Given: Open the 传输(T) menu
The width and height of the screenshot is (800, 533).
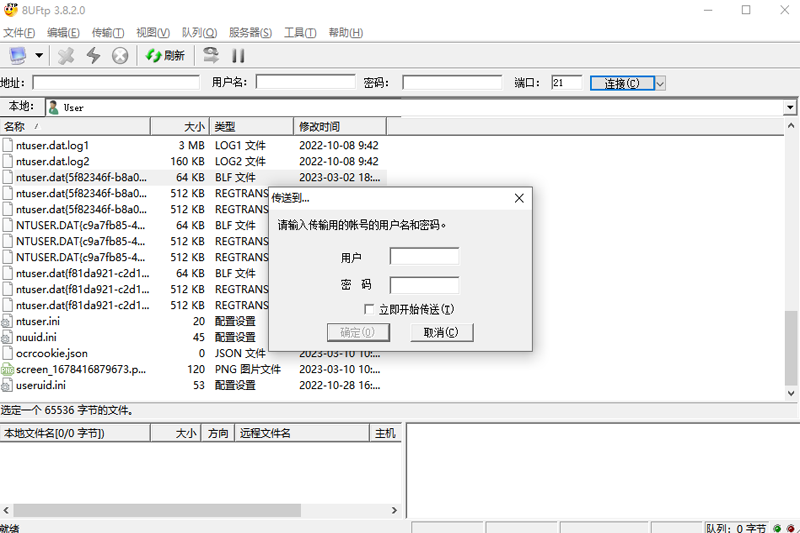Looking at the screenshot, I should (x=108, y=33).
